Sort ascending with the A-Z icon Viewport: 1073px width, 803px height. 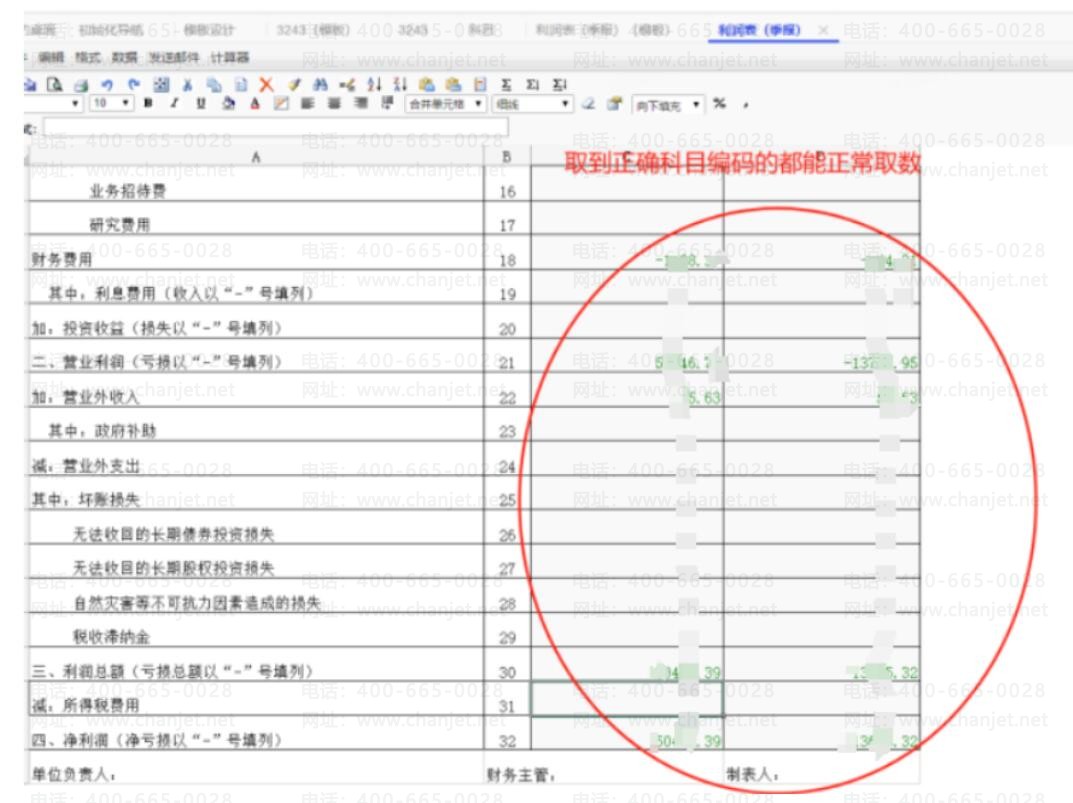pos(374,85)
